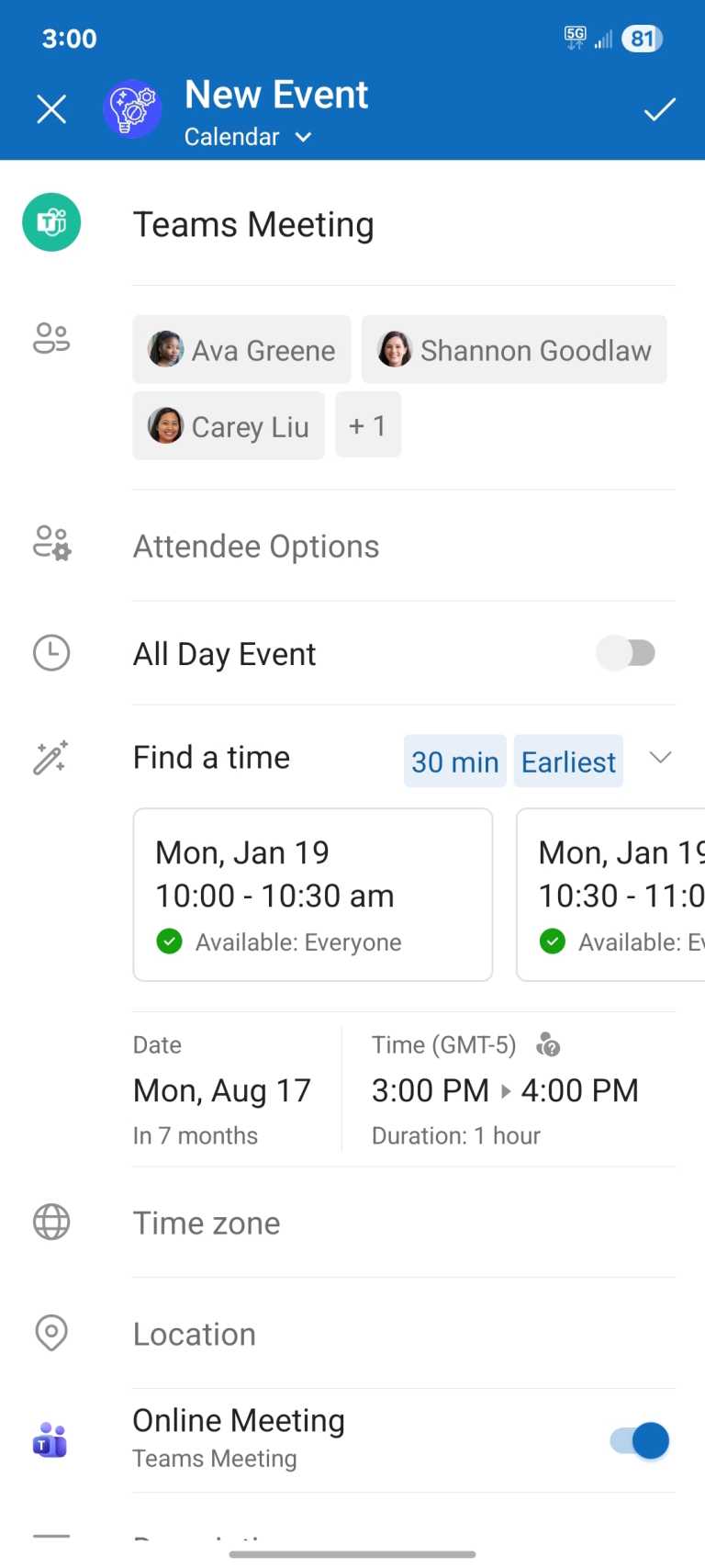
Task: Tap the + 1 more attendees chip
Action: pos(368,425)
